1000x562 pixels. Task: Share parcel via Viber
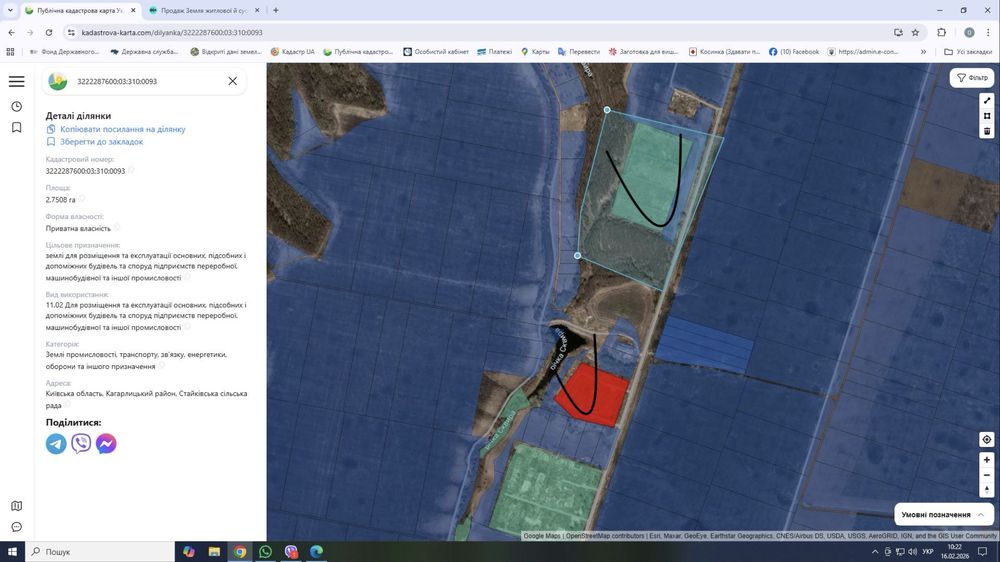[x=81, y=443]
